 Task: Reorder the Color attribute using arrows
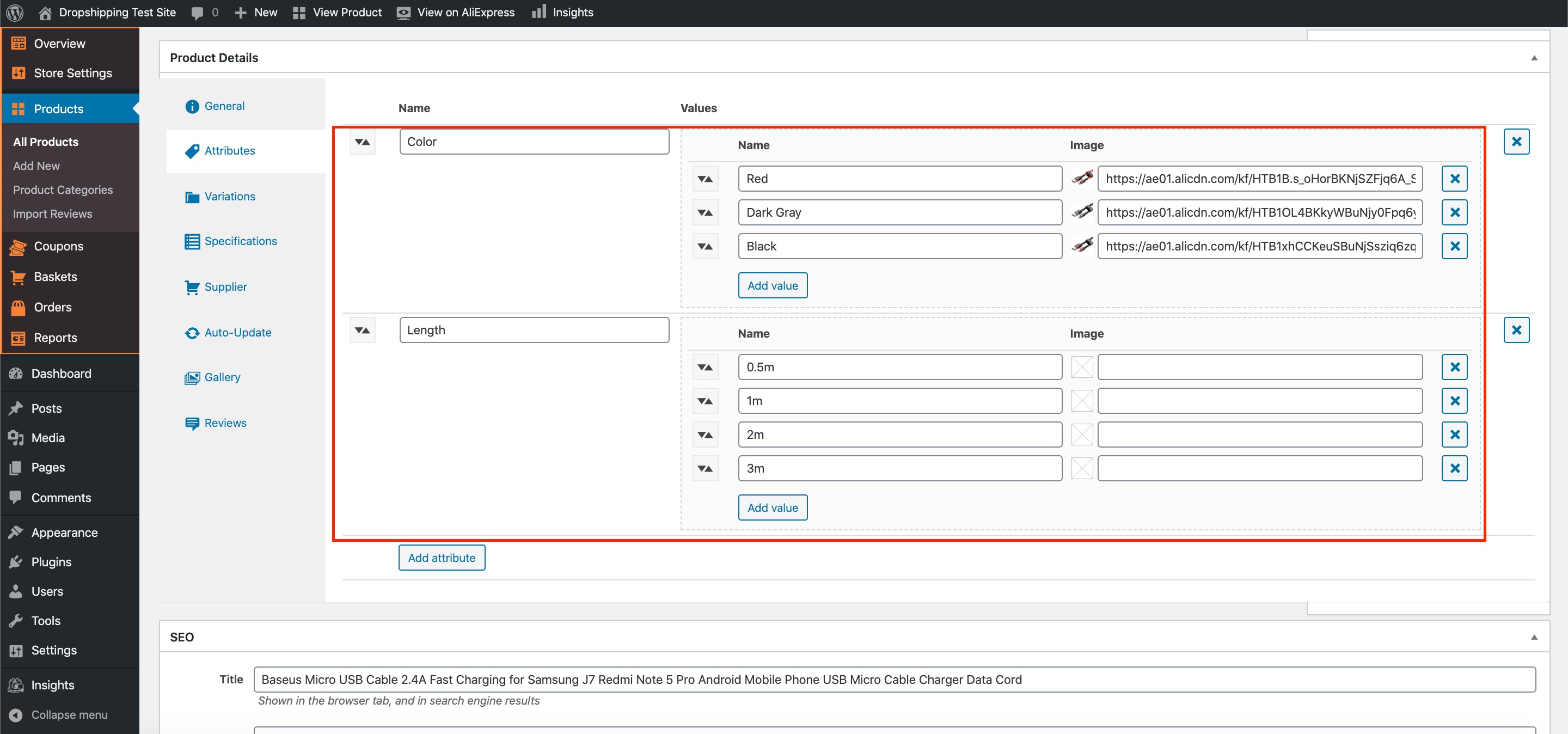(362, 142)
